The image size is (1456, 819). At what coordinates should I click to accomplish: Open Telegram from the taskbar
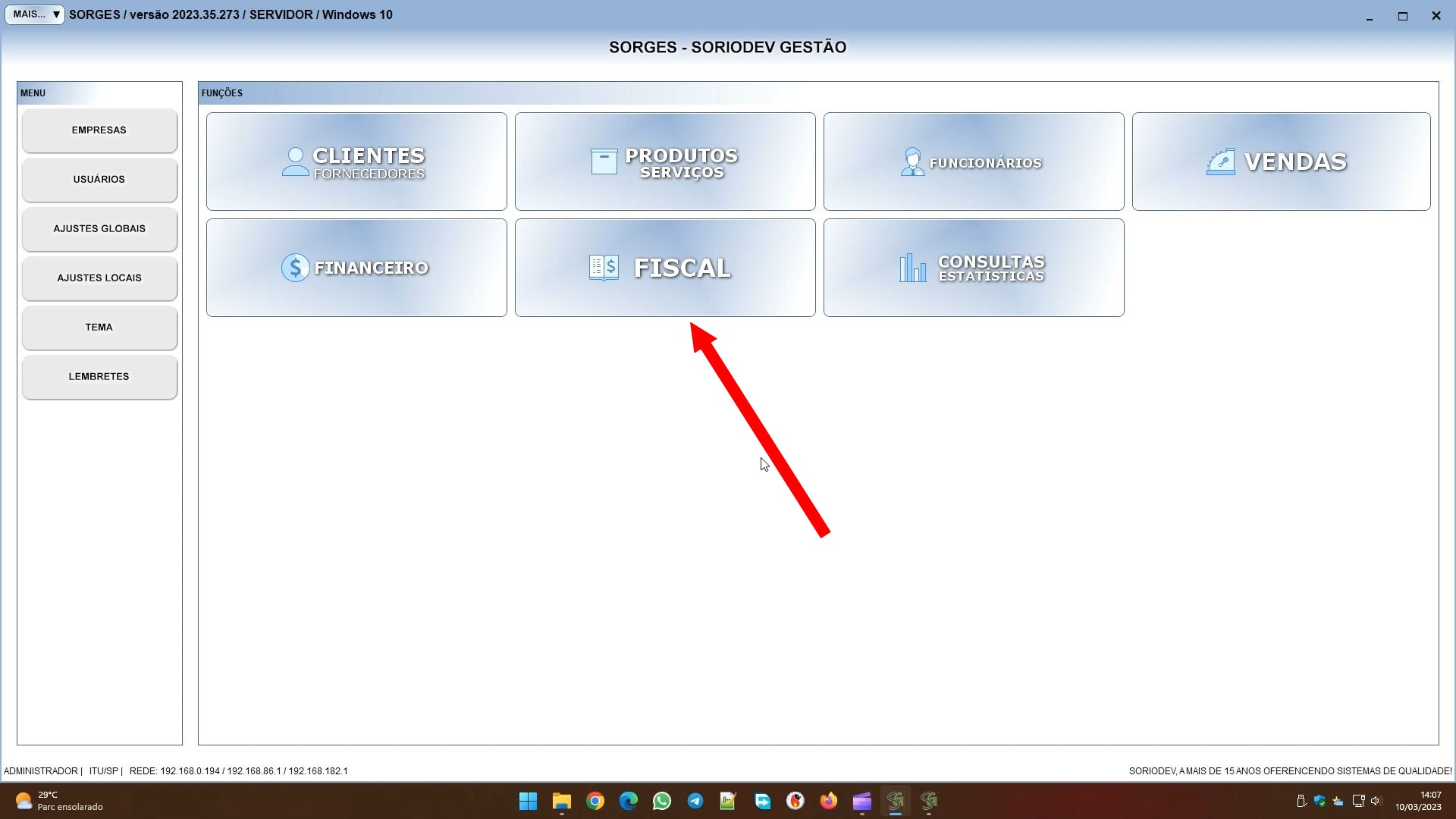[695, 801]
